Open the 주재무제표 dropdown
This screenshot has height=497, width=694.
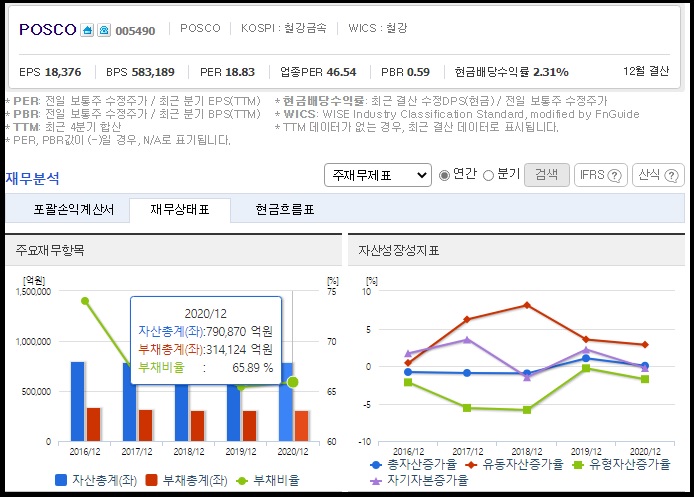point(378,175)
